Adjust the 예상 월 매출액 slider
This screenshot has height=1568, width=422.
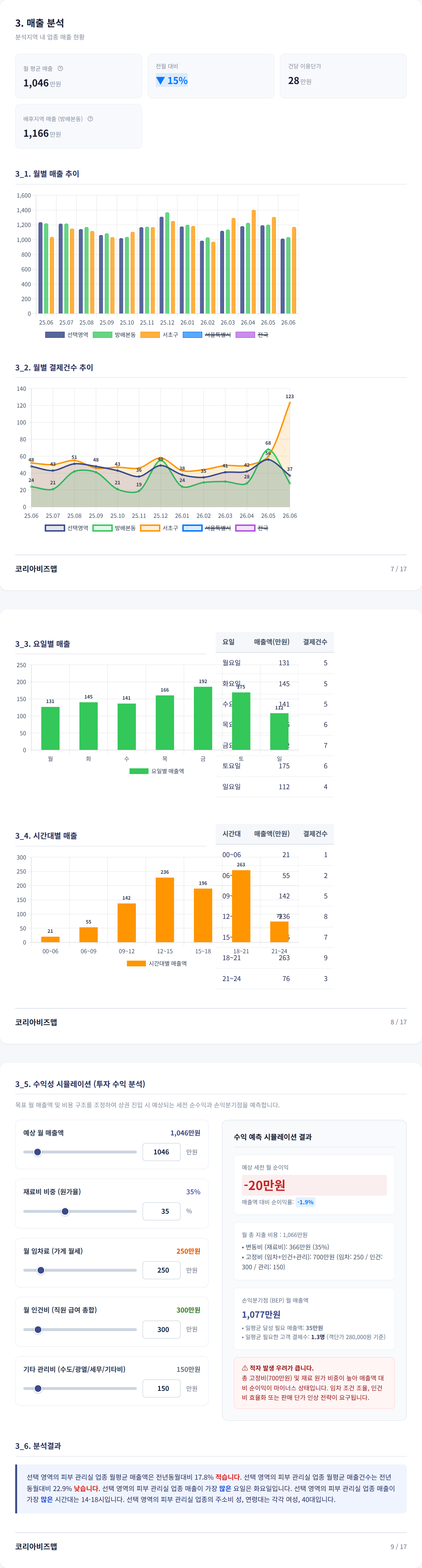pos(80,1152)
